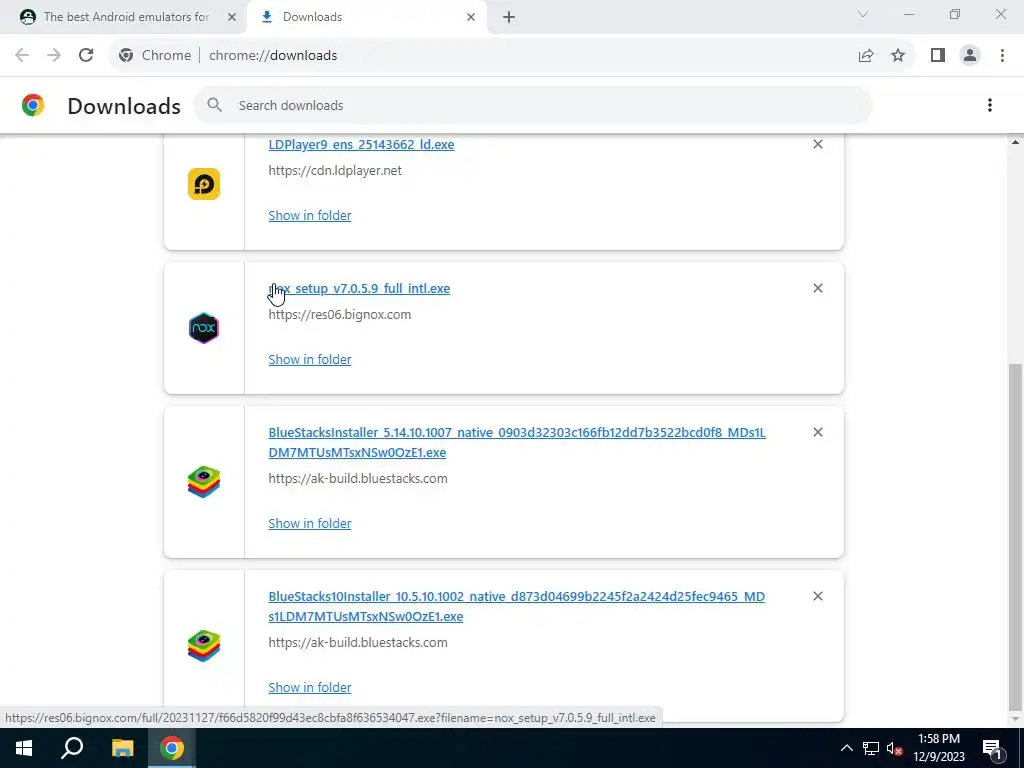The image size is (1024, 768).
Task: Remove BlueStacks10Installer download from list
Action: tap(818, 596)
